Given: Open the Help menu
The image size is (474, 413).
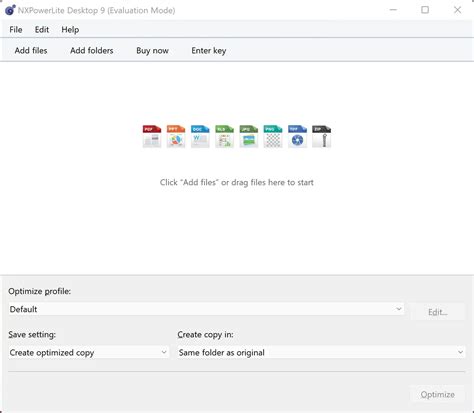Looking at the screenshot, I should (x=70, y=30).
